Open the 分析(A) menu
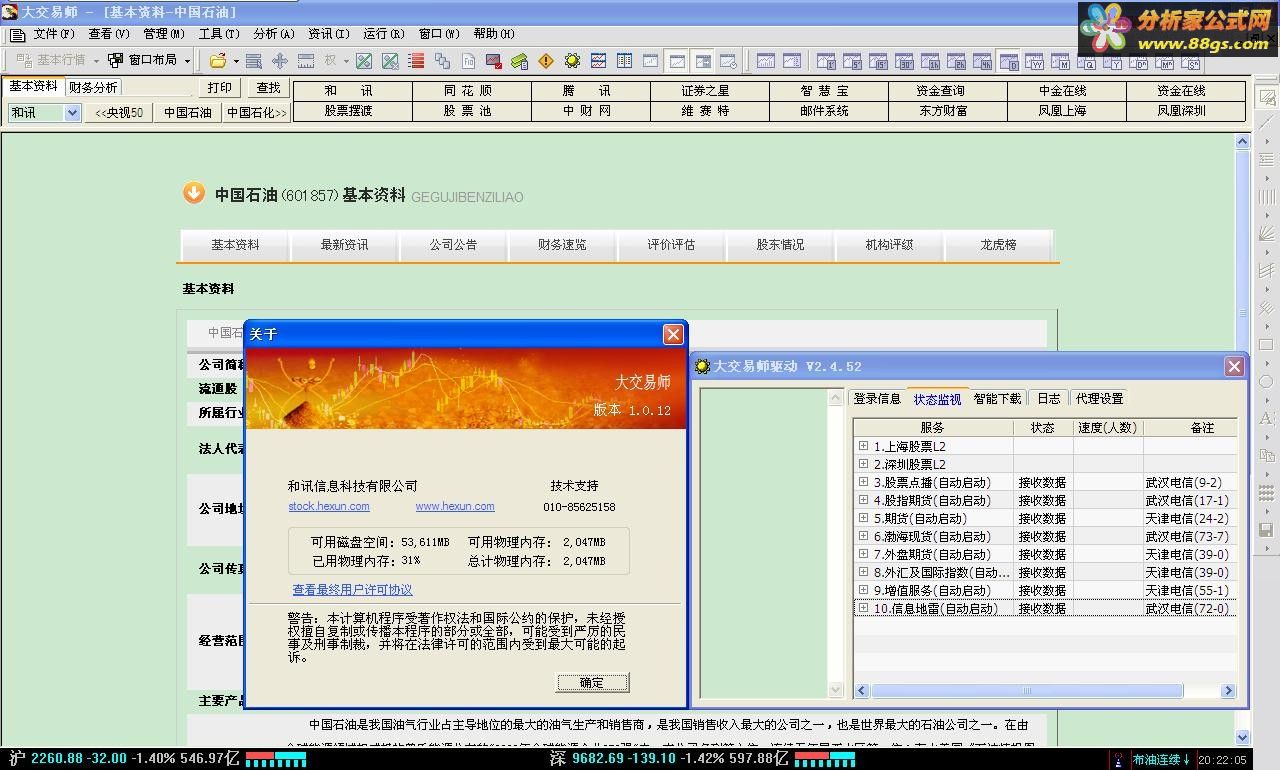The width and height of the screenshot is (1280, 770). coord(274,34)
